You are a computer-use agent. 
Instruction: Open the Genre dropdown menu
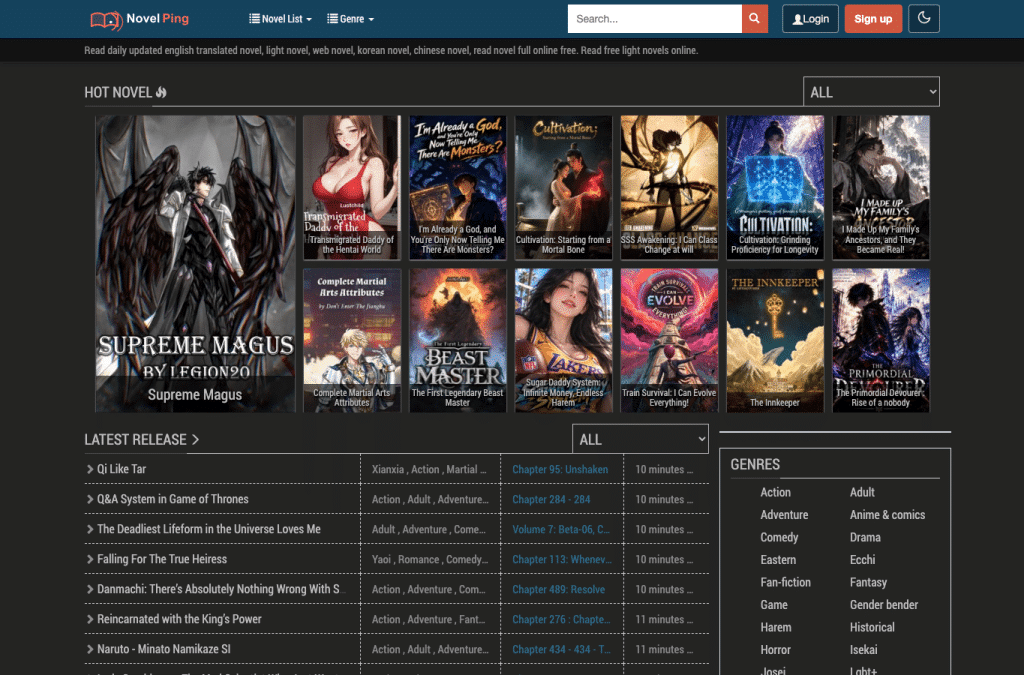351,19
